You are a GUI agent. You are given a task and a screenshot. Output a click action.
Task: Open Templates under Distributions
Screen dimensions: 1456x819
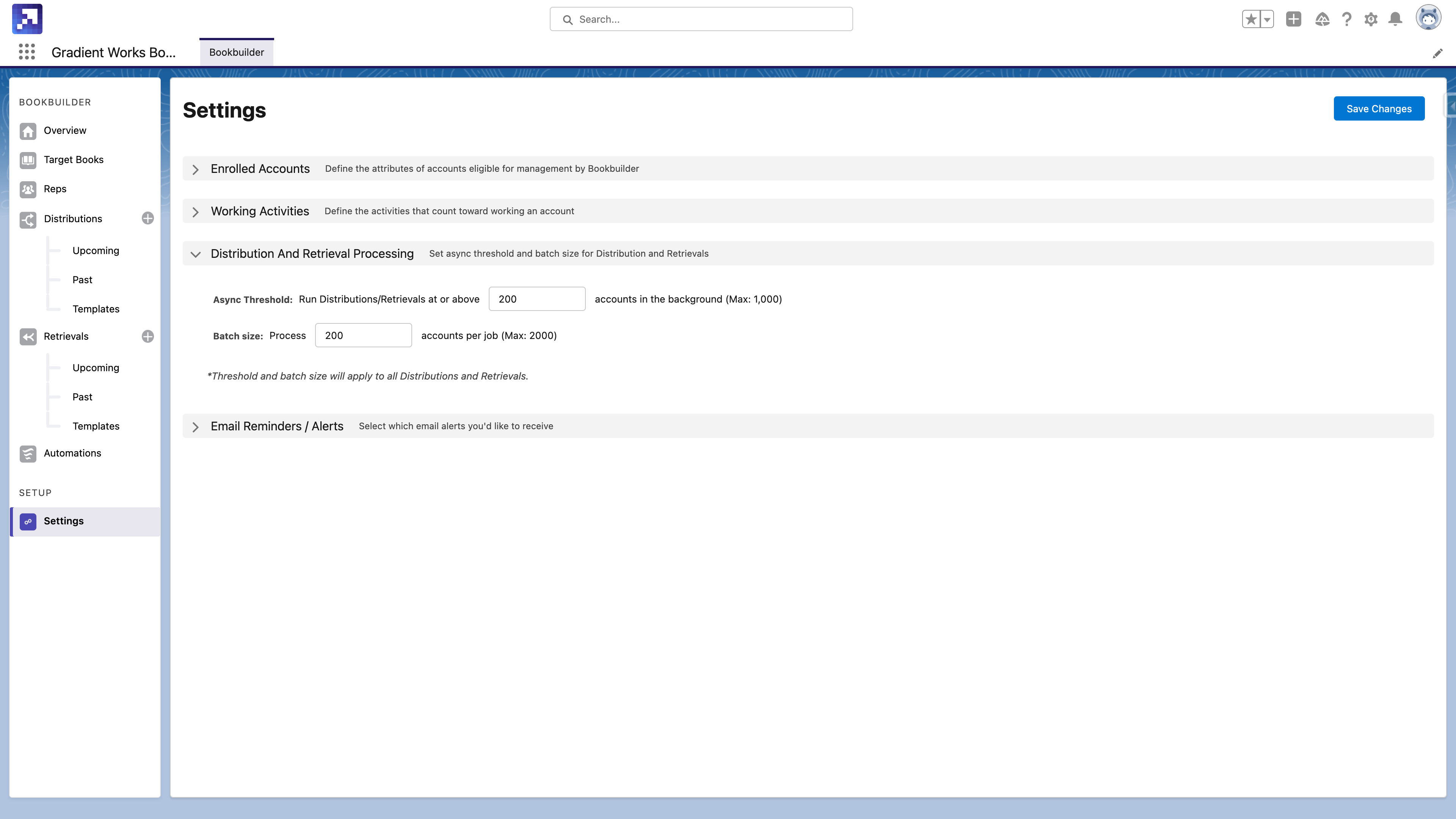click(96, 309)
